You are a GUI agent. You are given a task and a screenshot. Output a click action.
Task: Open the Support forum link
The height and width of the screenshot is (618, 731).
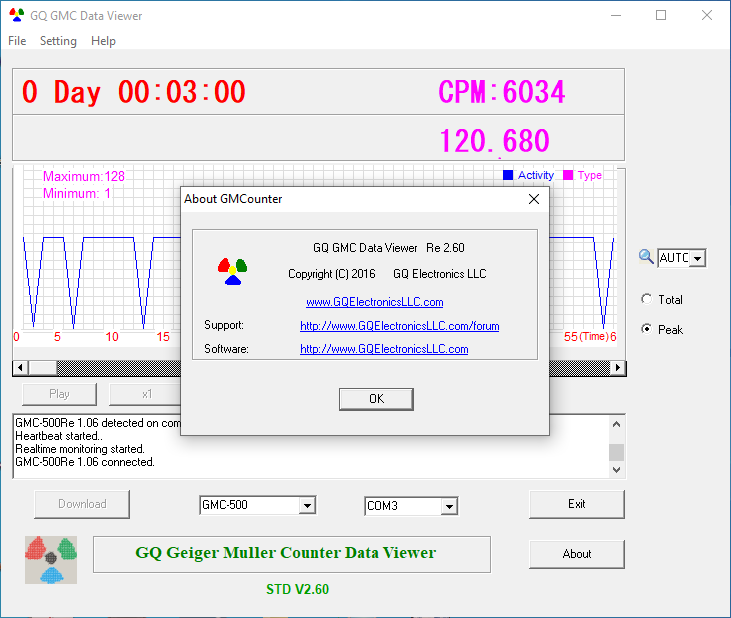point(400,326)
